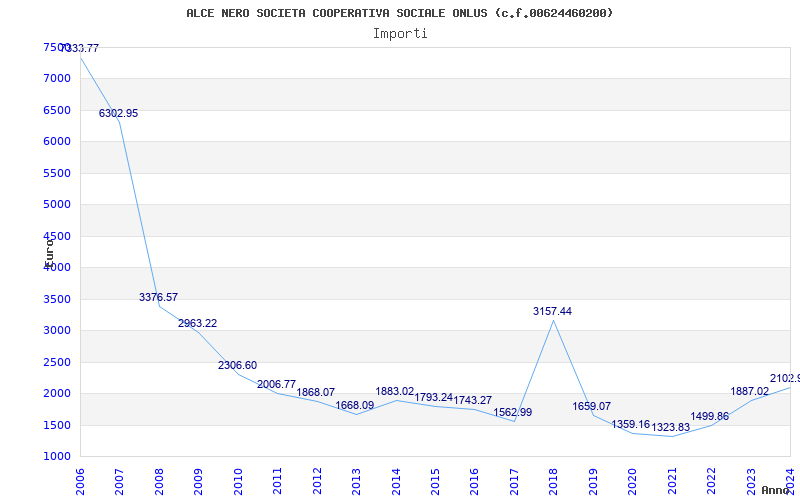Click the 2024 year axis label
Viewport: 800px width, 500px height.
pyautogui.click(x=789, y=480)
